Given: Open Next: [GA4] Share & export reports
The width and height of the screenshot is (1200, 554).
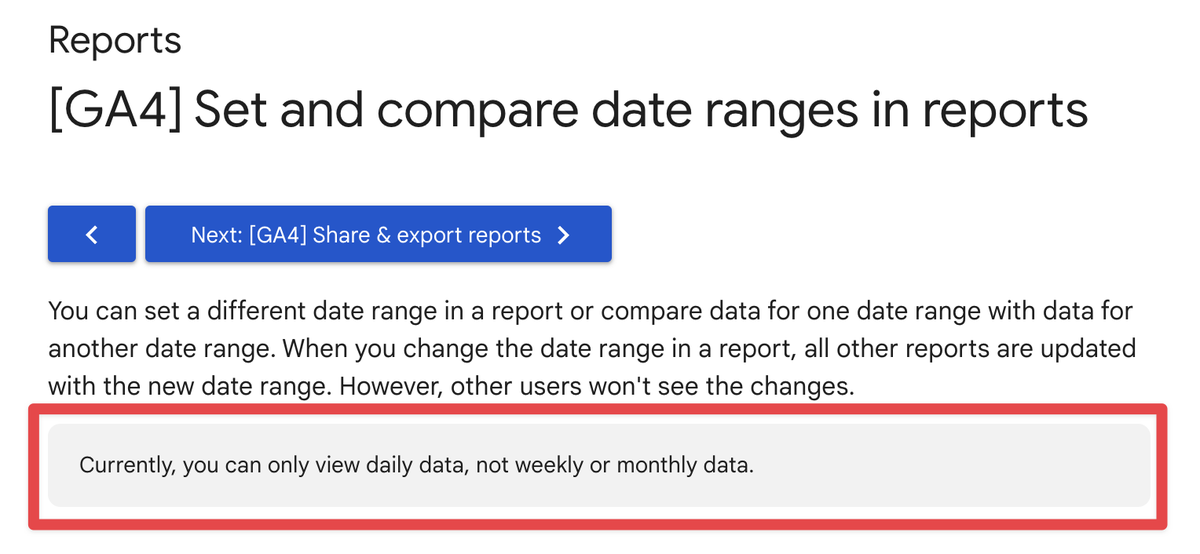Looking at the screenshot, I should click(378, 235).
